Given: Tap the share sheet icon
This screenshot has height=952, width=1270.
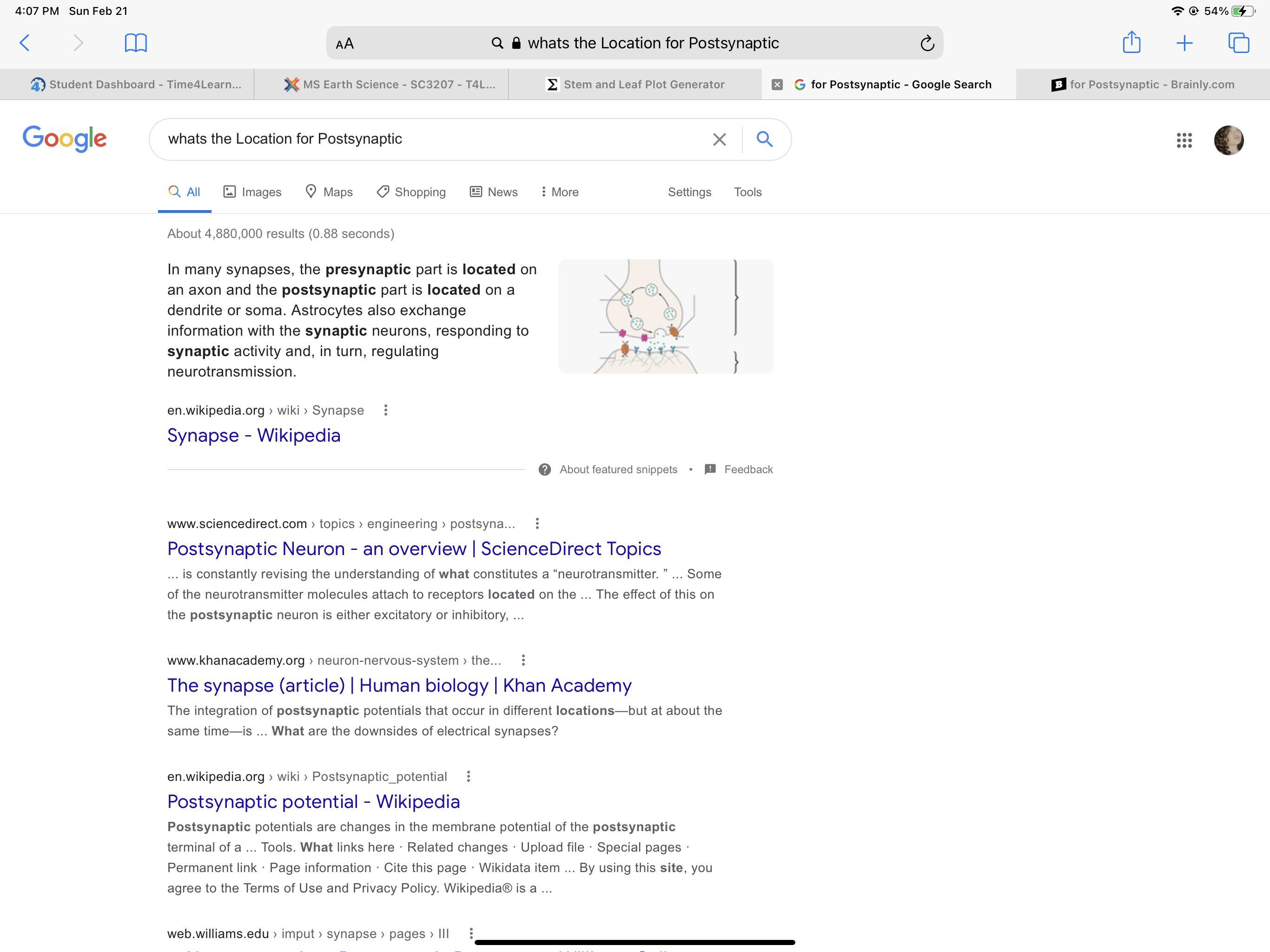Looking at the screenshot, I should point(1131,42).
